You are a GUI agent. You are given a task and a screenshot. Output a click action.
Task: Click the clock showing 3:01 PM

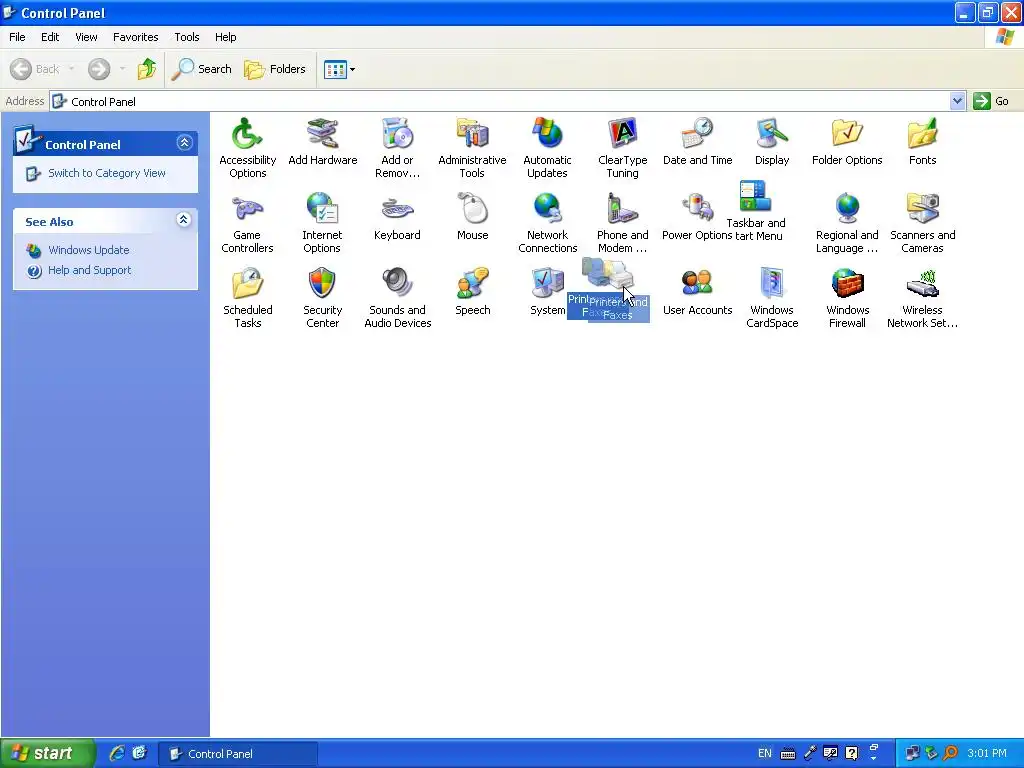[x=987, y=753]
